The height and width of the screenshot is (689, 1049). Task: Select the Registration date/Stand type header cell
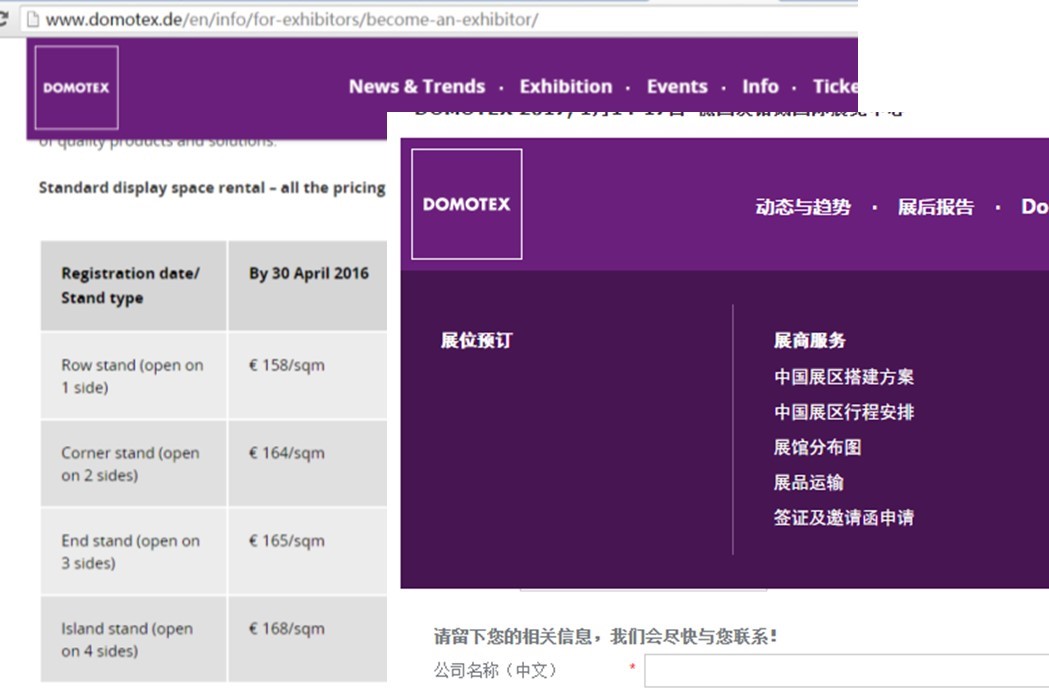[134, 286]
